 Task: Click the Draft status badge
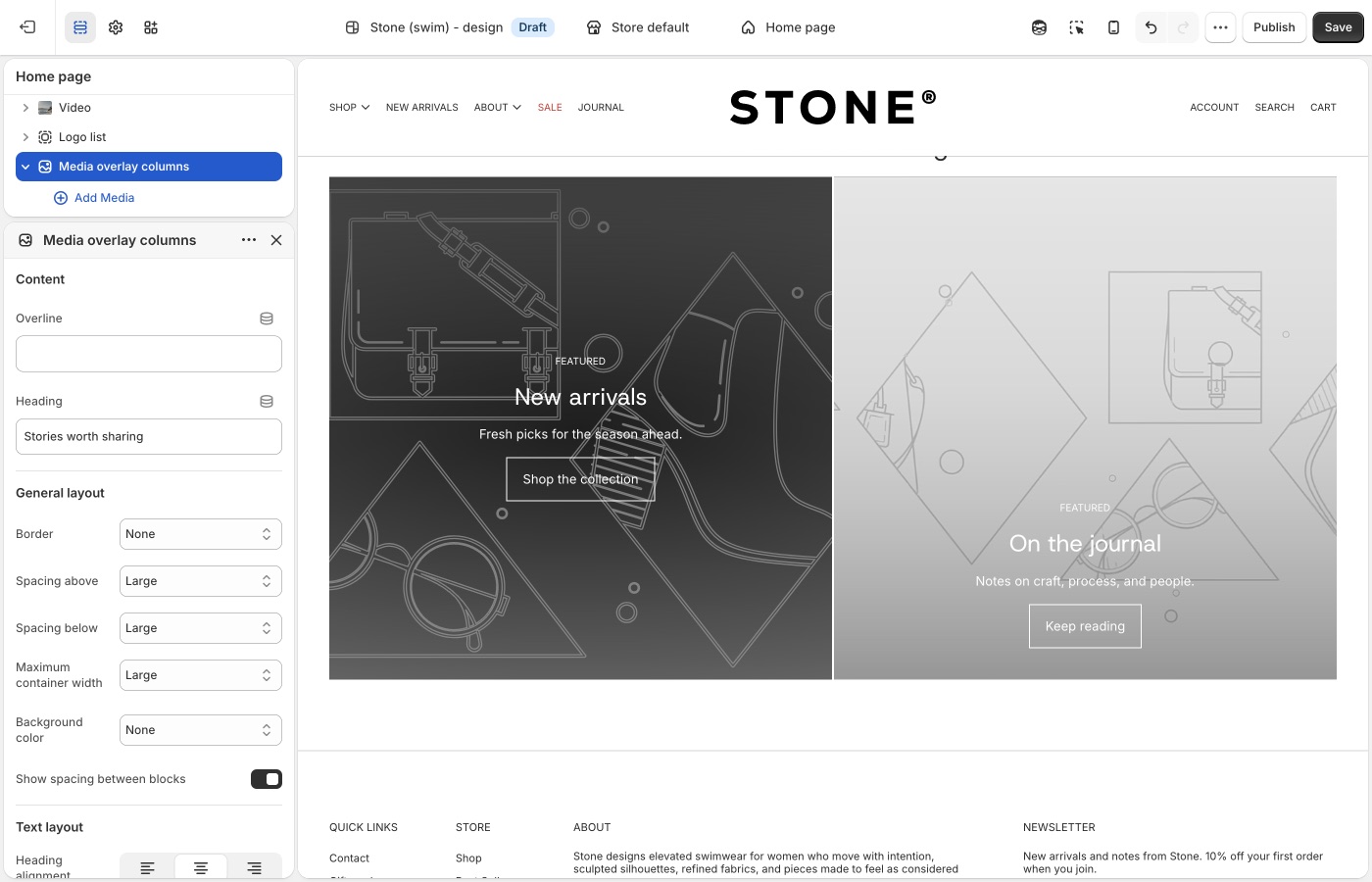pyautogui.click(x=533, y=27)
